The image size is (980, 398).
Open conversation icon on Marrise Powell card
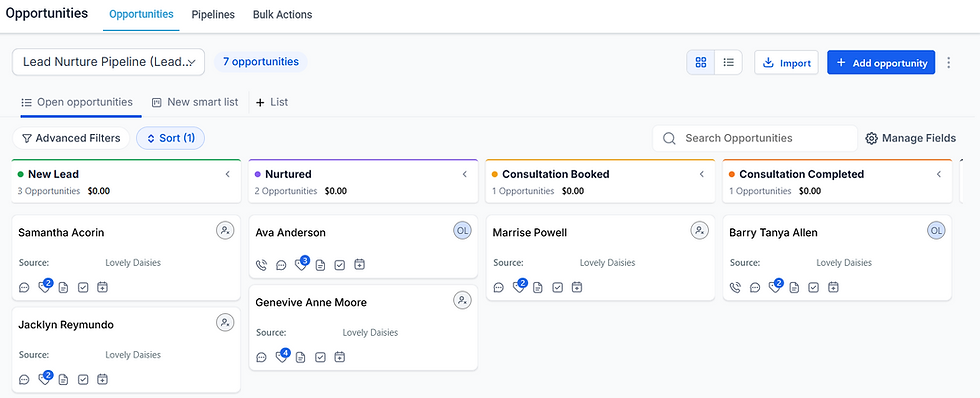point(499,287)
